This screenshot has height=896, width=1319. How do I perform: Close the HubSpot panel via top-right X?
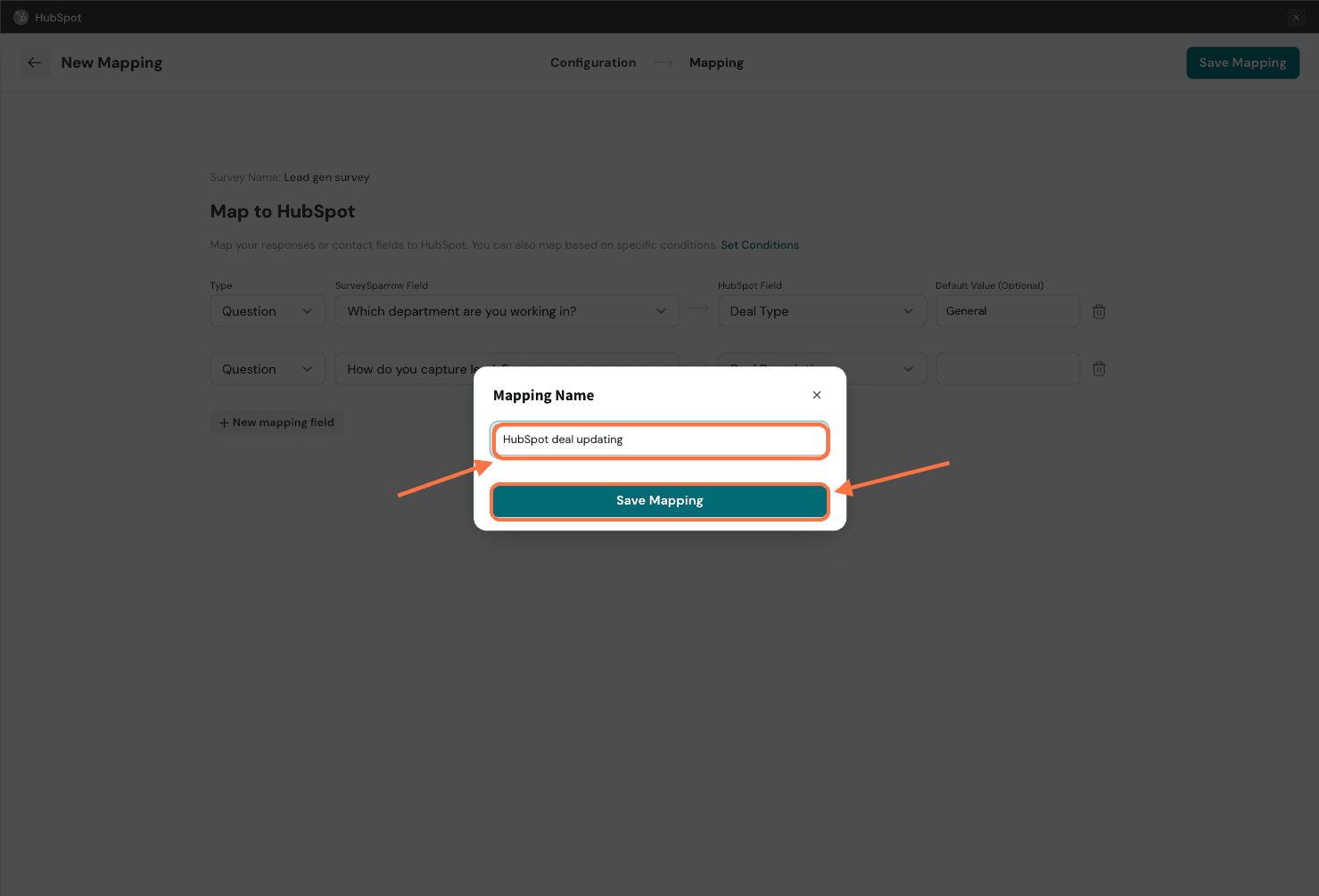[1296, 18]
